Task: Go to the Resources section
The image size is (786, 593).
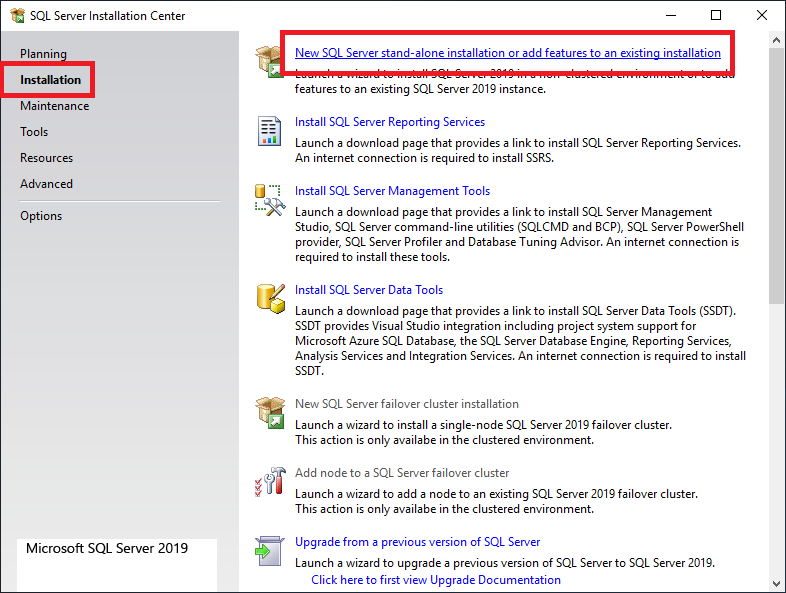Action: click(46, 158)
